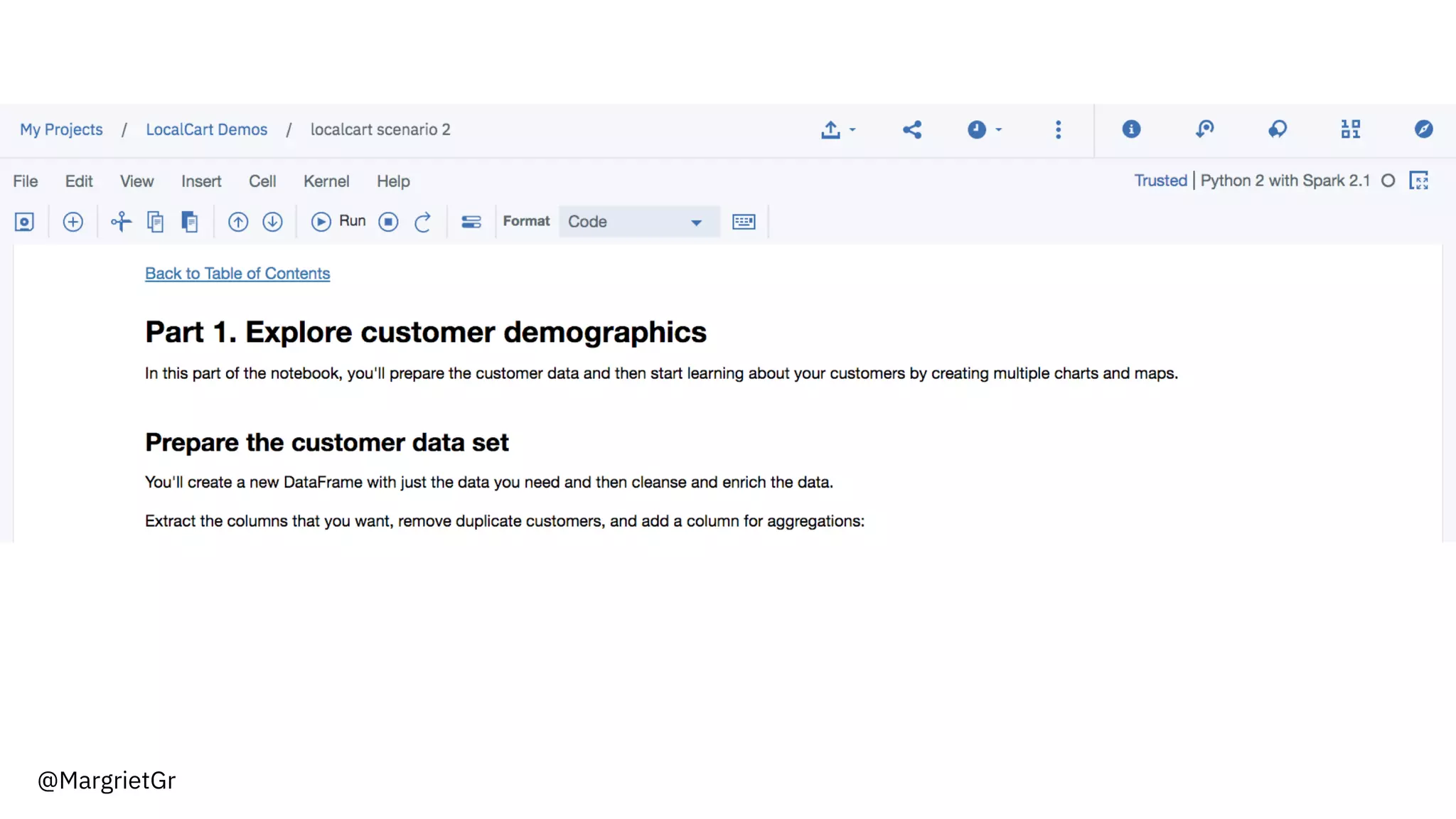Paste cell below using paste icon
Viewport: 1456px width, 819px height.
coord(189,222)
